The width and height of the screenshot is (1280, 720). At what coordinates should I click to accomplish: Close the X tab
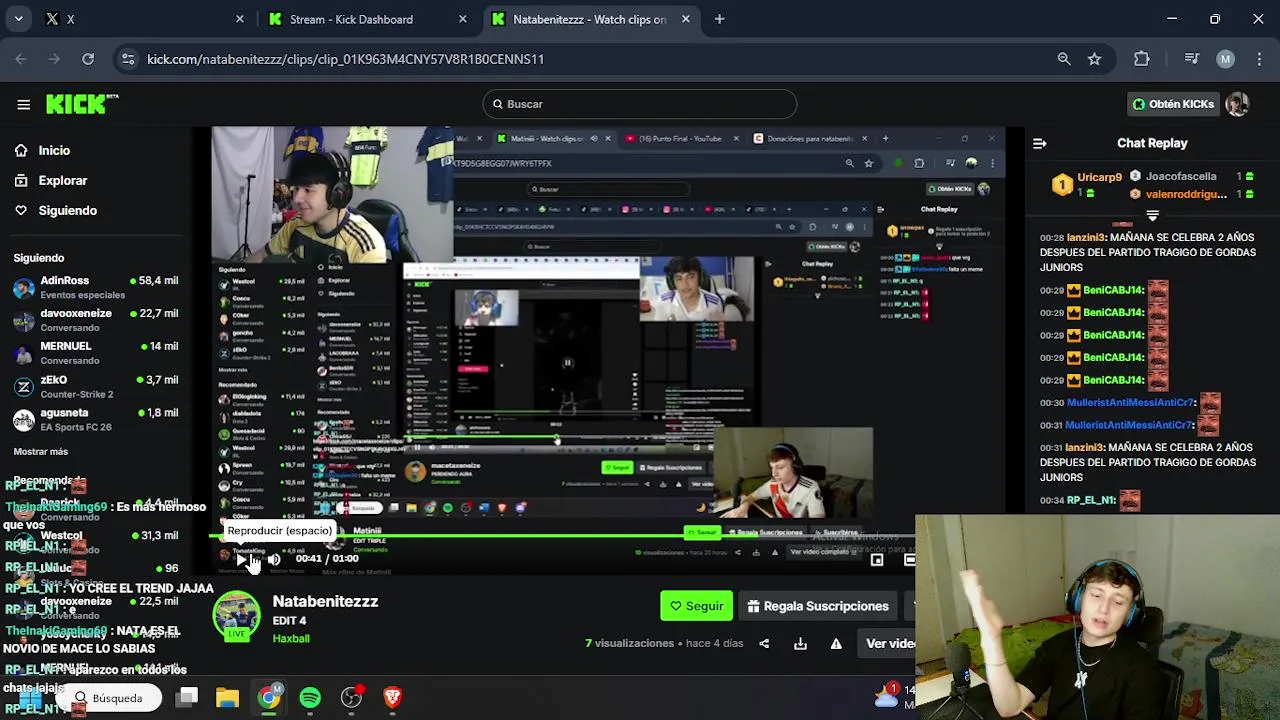pos(239,19)
